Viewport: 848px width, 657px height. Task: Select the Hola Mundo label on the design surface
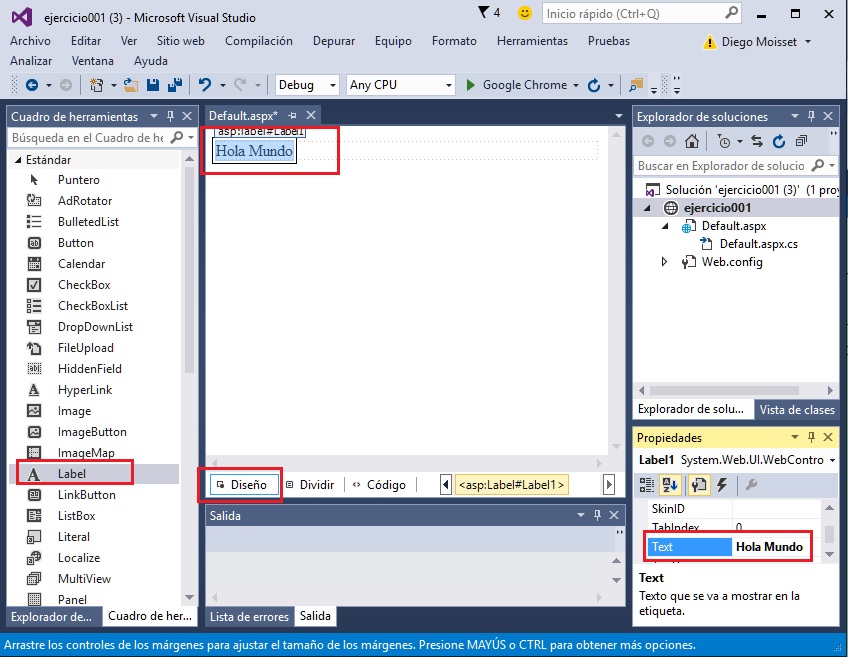[254, 151]
